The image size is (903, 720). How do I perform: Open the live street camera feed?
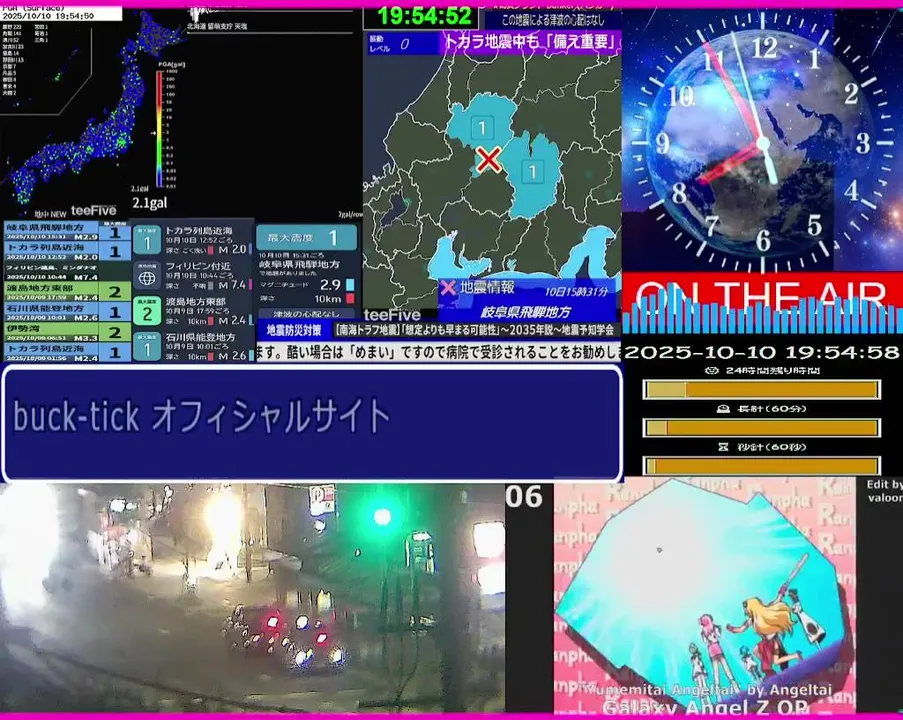(252, 598)
